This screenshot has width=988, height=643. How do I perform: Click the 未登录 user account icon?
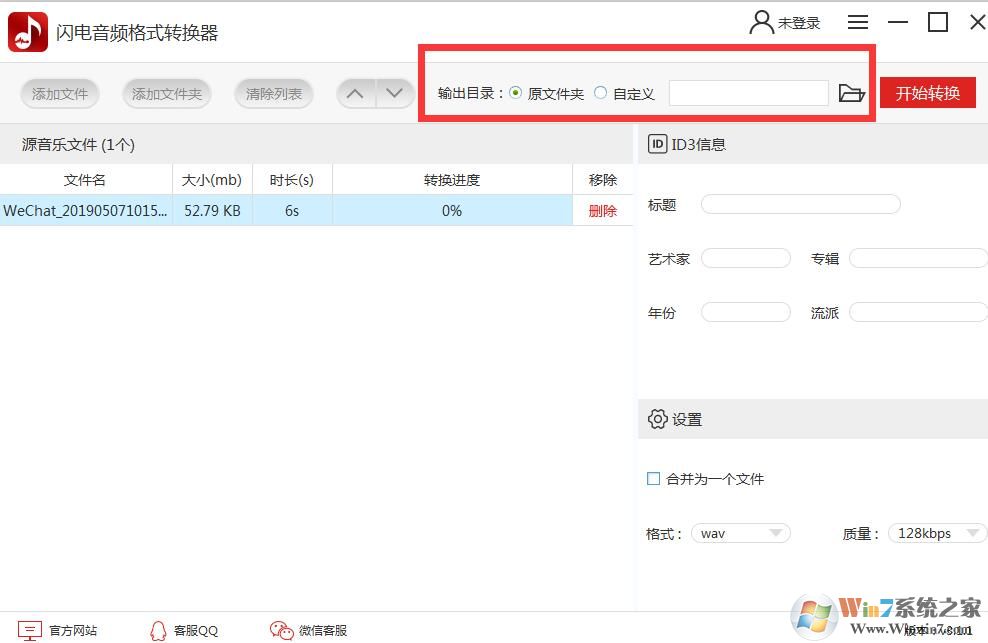pos(761,21)
